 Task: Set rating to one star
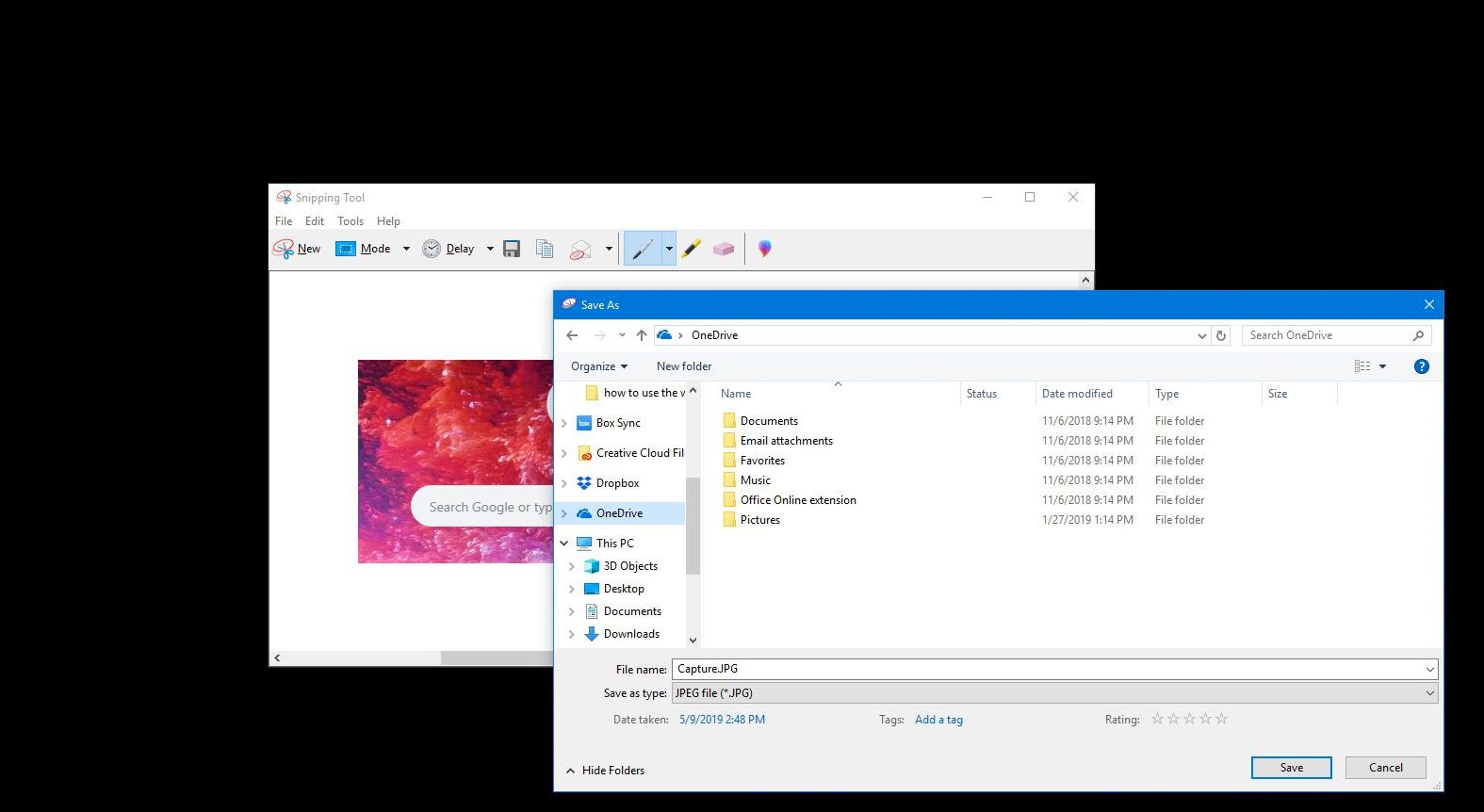point(1157,719)
